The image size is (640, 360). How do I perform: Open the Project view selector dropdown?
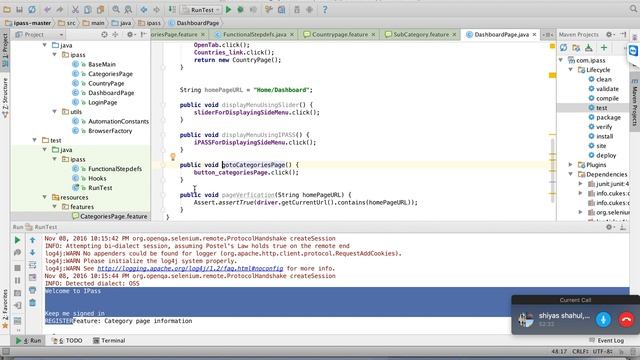40,35
